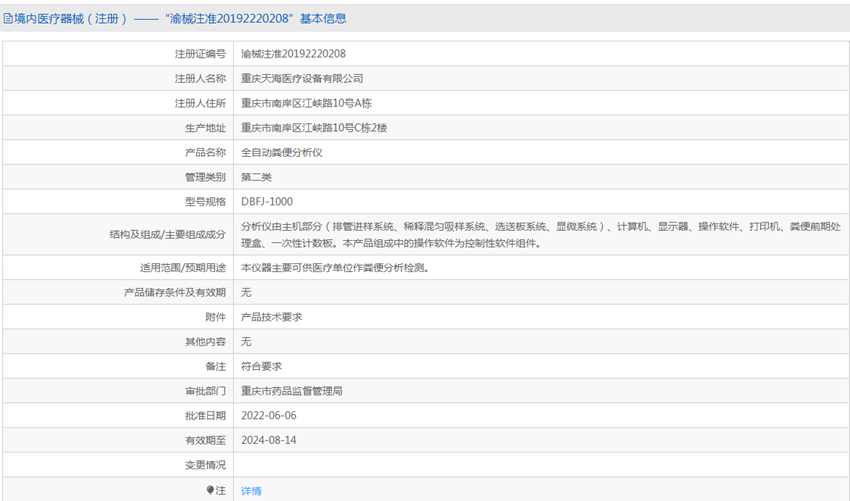Click the 审批部门 label
Viewport: 850px width, 501px height.
point(205,391)
